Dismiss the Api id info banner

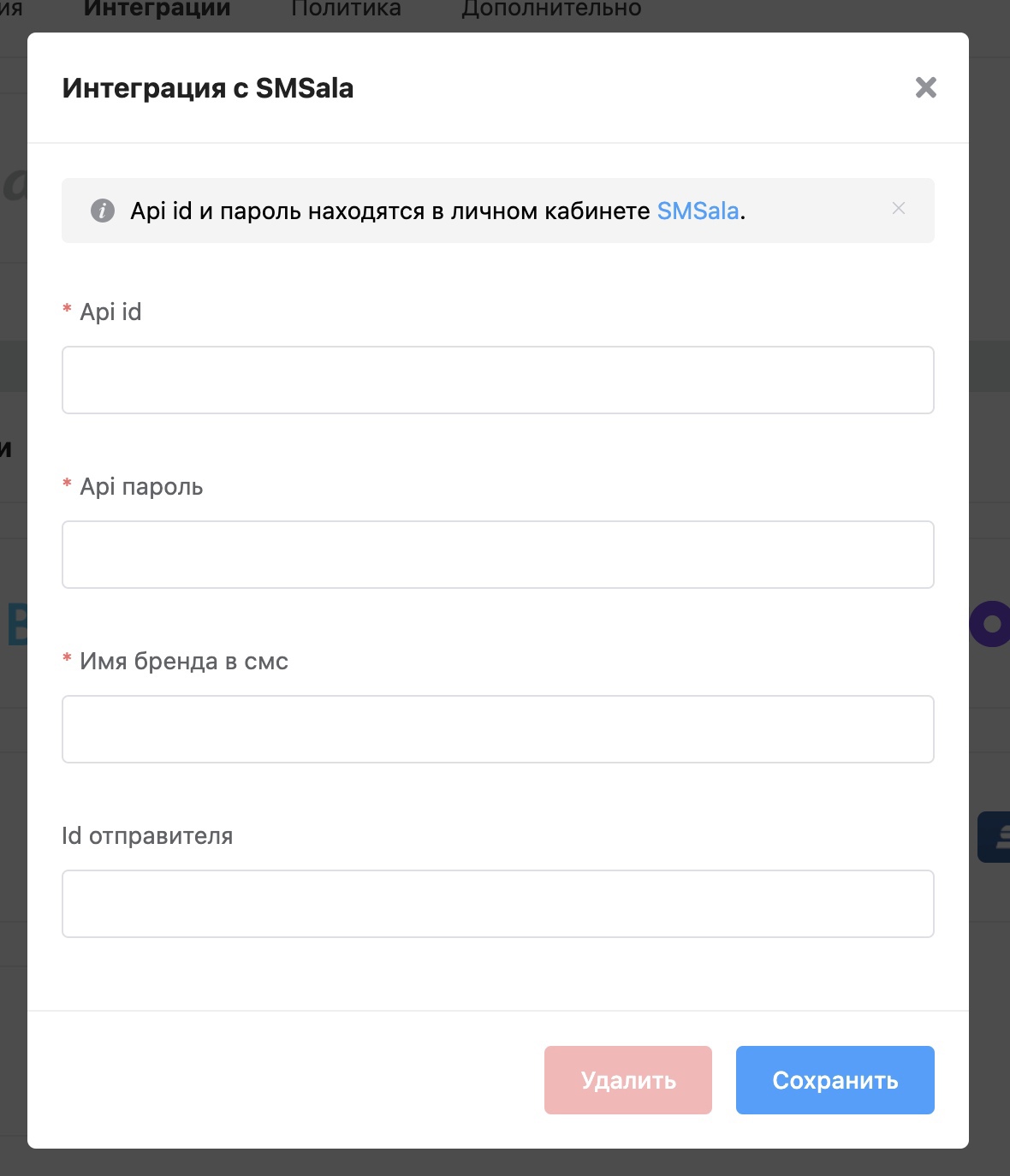898,209
